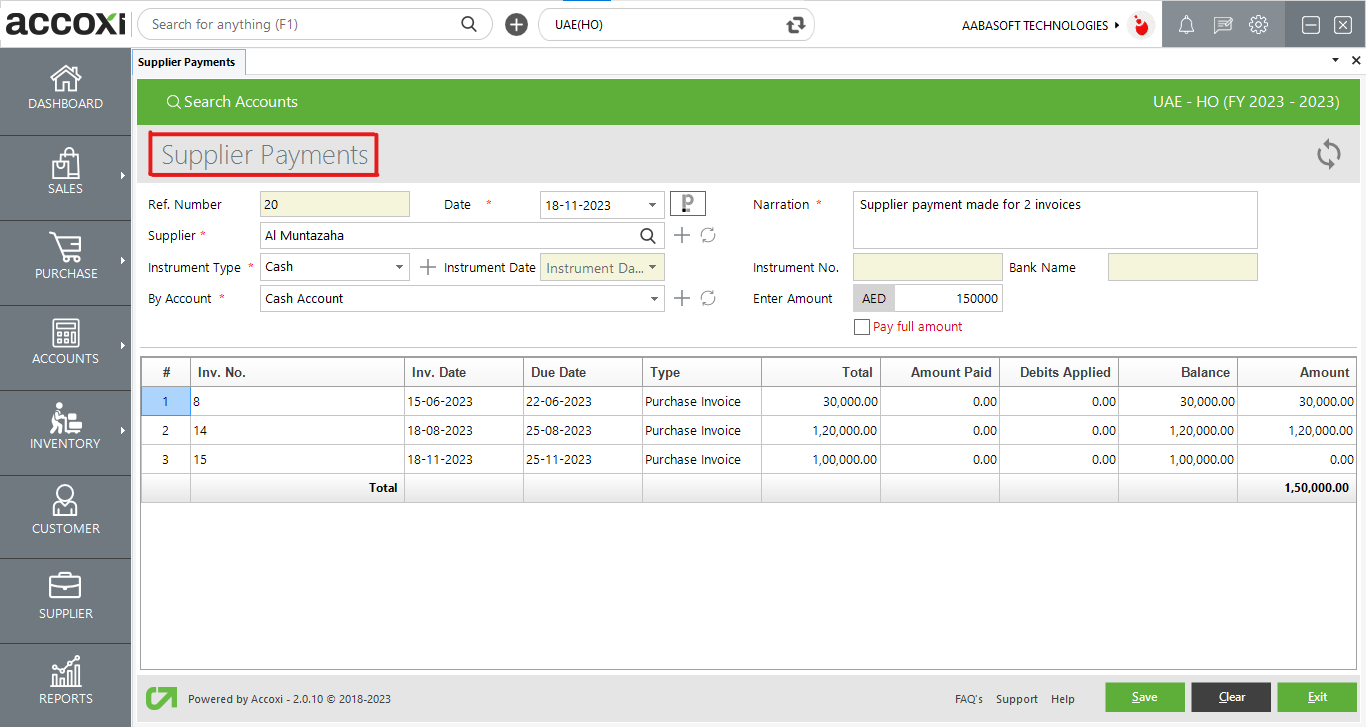Open the Instrument Type dropdown
This screenshot has height=727, width=1366.
pos(399,266)
